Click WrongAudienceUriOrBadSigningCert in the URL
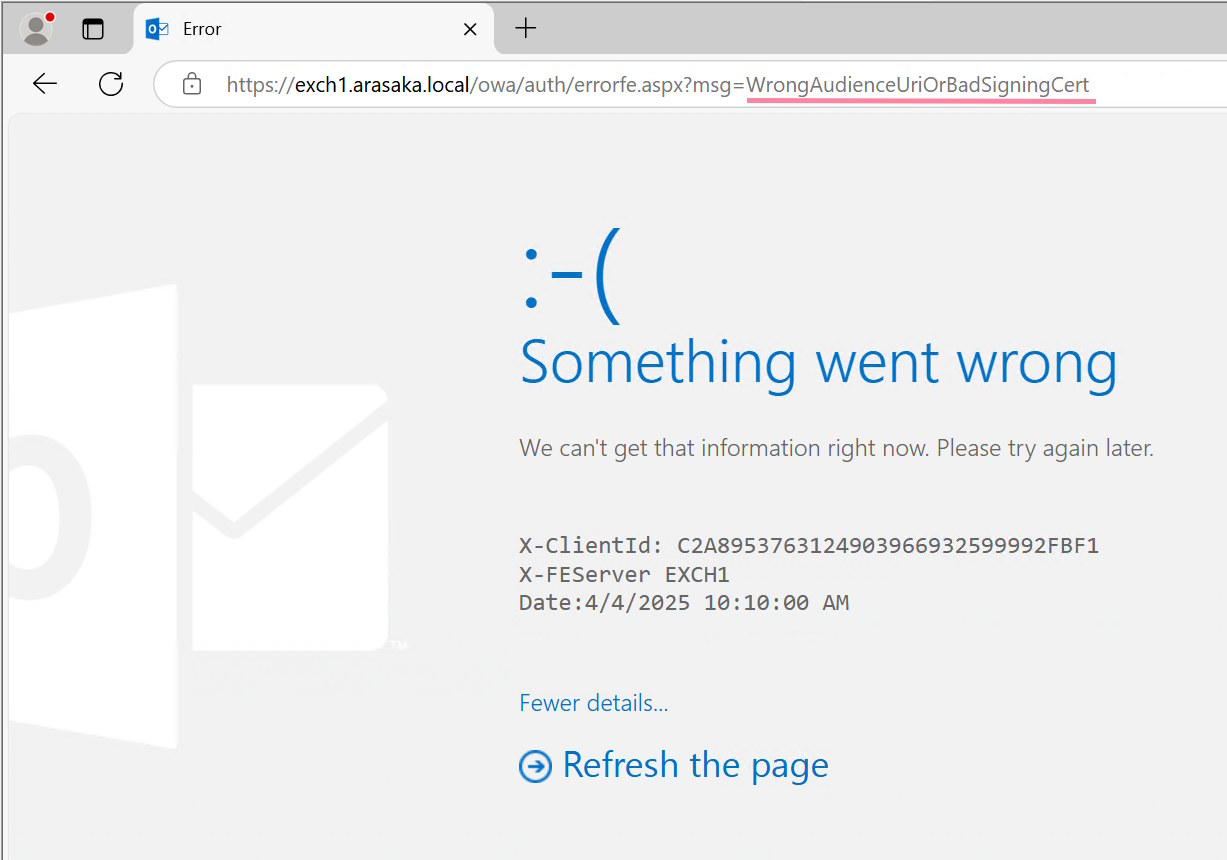Image resolution: width=1227 pixels, height=860 pixels. tap(917, 85)
